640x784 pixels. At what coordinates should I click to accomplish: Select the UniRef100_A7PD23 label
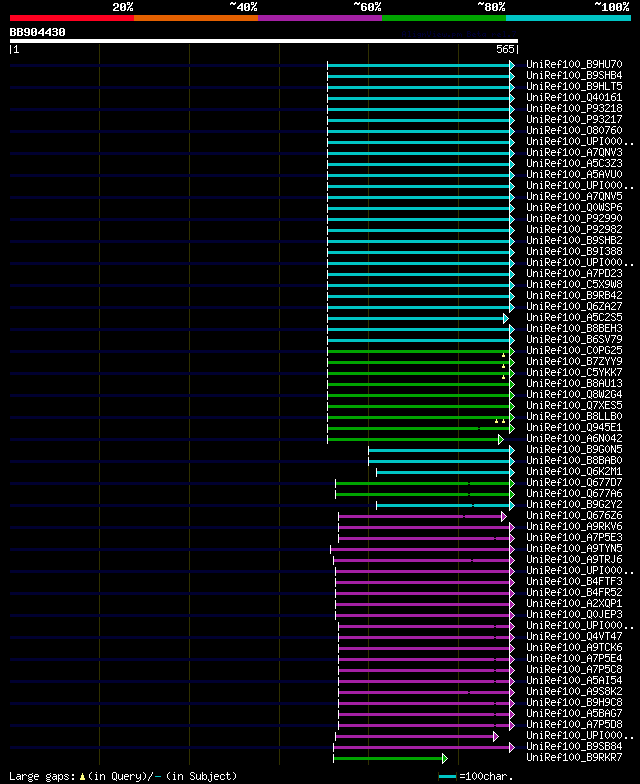[574, 274]
